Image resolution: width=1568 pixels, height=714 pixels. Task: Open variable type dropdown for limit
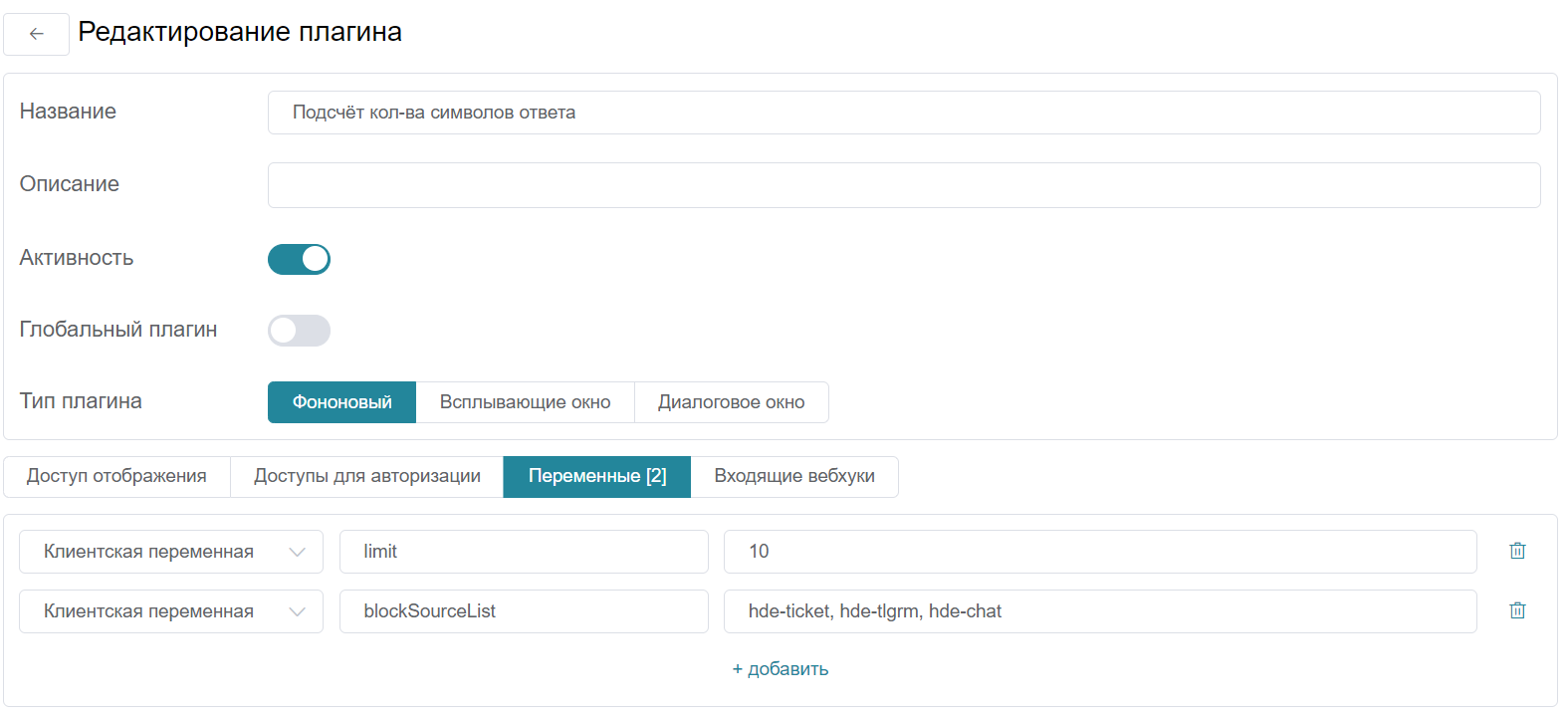click(x=171, y=552)
